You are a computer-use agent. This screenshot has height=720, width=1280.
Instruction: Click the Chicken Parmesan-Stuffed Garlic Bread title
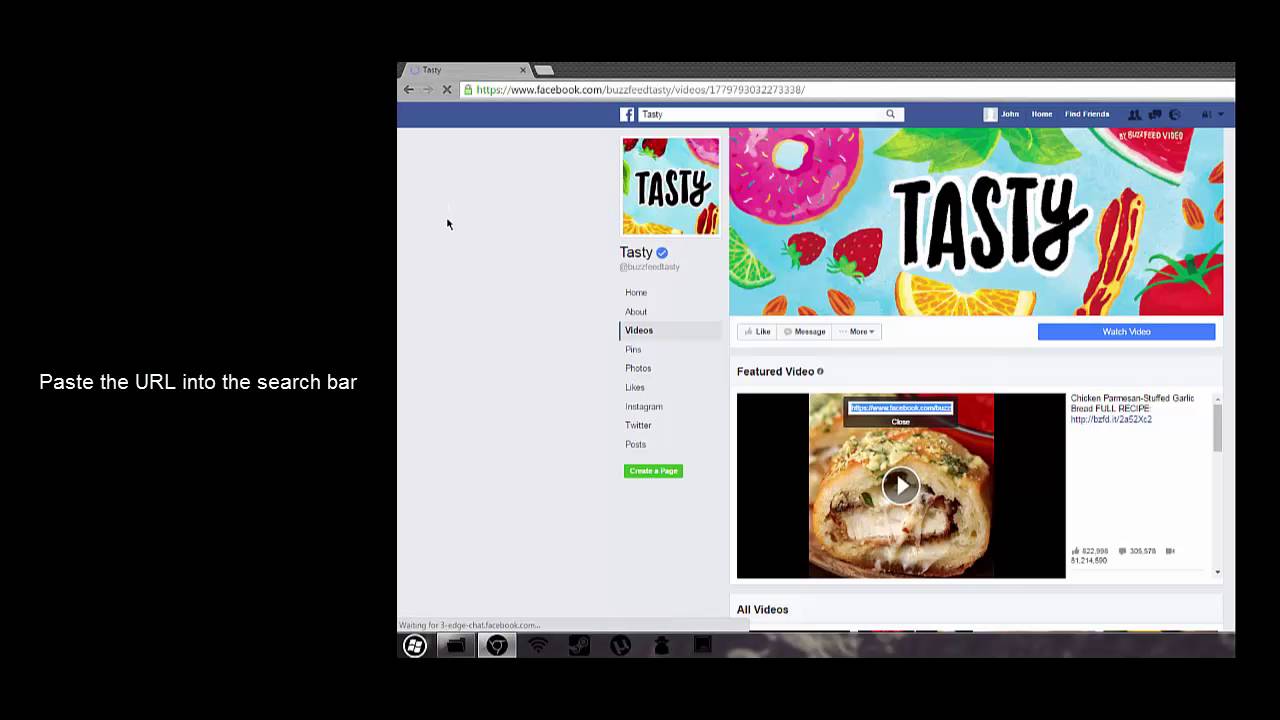tap(1132, 403)
